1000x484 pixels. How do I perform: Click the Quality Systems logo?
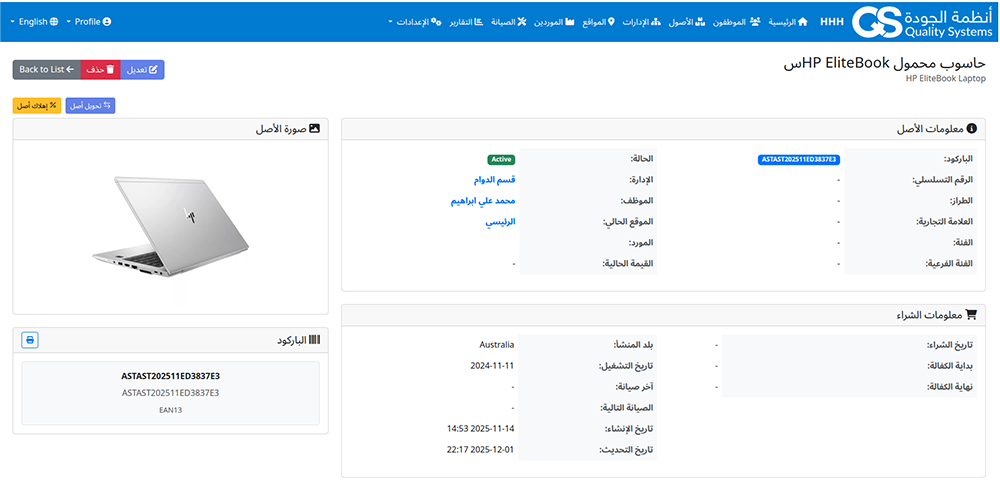[x=920, y=21]
